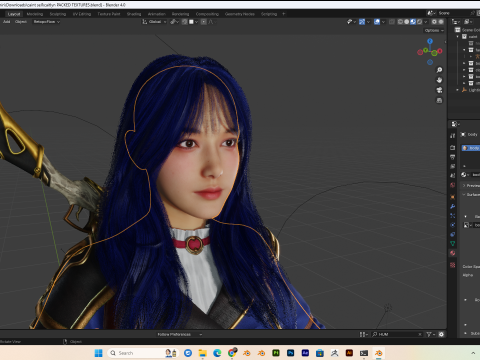Toggle show gizmos button
Image resolution: width=480 pixels, height=360 pixels.
[x=362, y=22]
